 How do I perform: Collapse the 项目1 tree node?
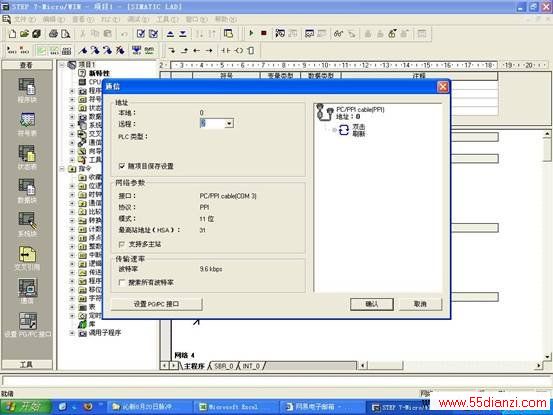pos(62,65)
